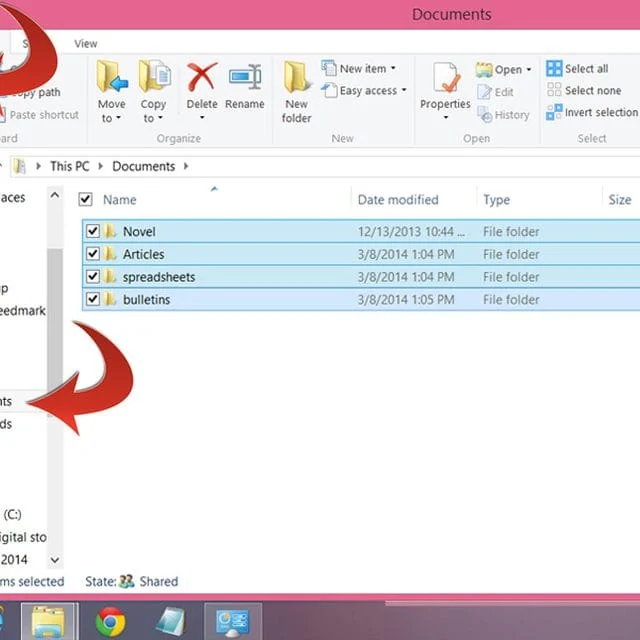Screen dimensions: 640x640
Task: Expand the Move to dropdown arrow
Action: pyautogui.click(x=119, y=118)
